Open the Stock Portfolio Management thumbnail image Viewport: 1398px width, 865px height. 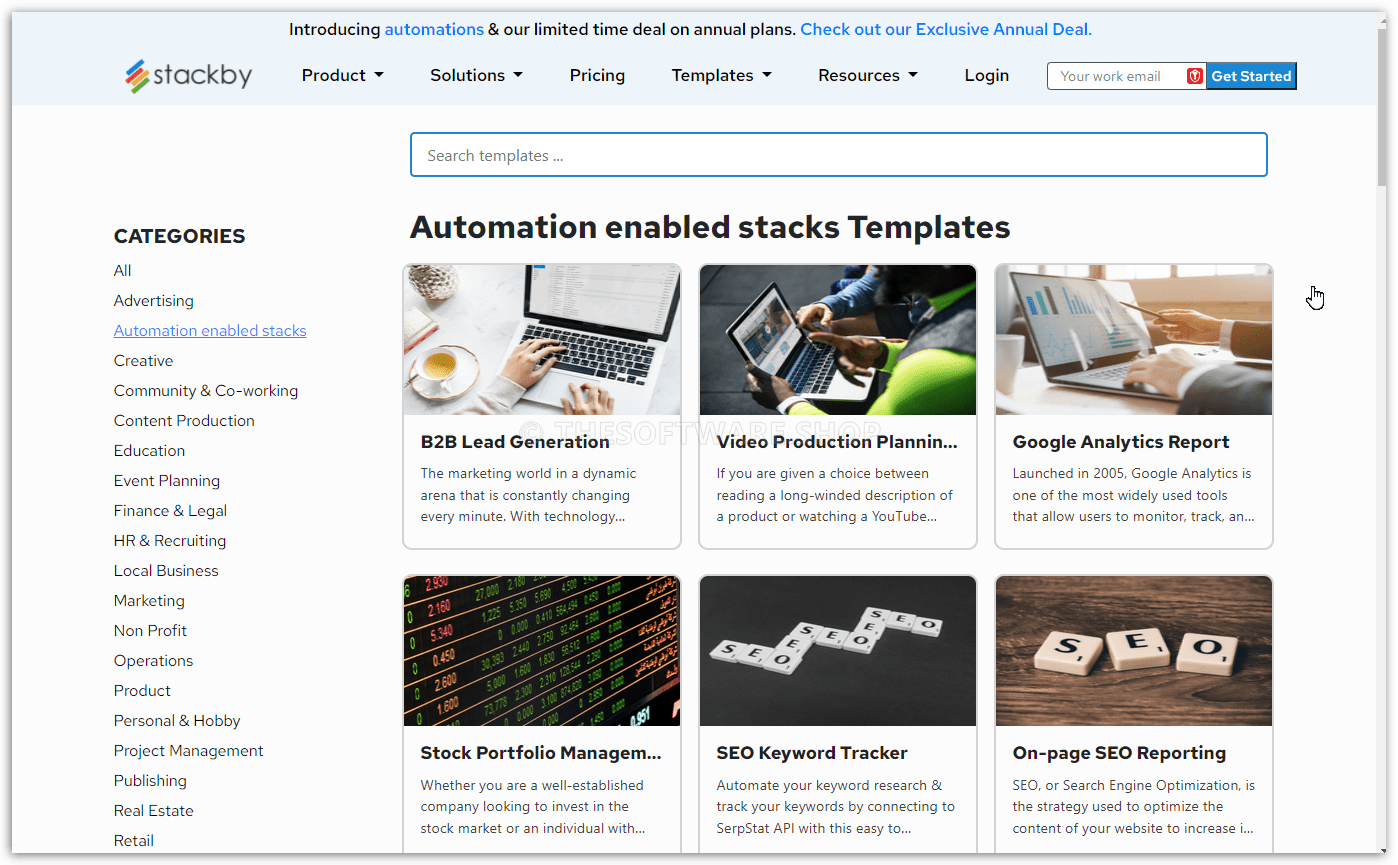click(x=542, y=651)
